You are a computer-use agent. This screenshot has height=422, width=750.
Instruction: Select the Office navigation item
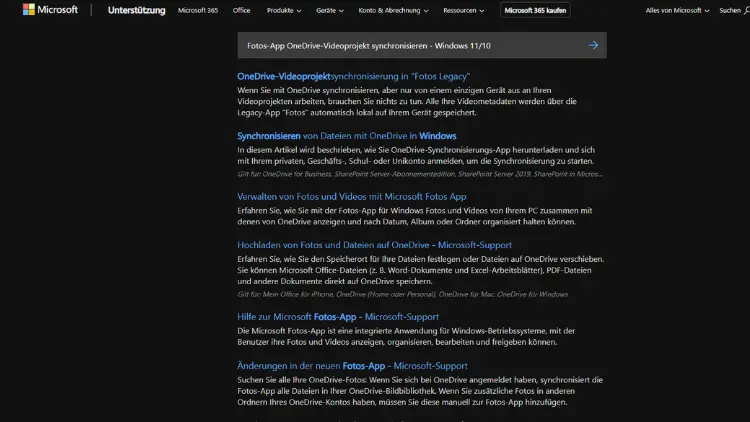pos(242,10)
